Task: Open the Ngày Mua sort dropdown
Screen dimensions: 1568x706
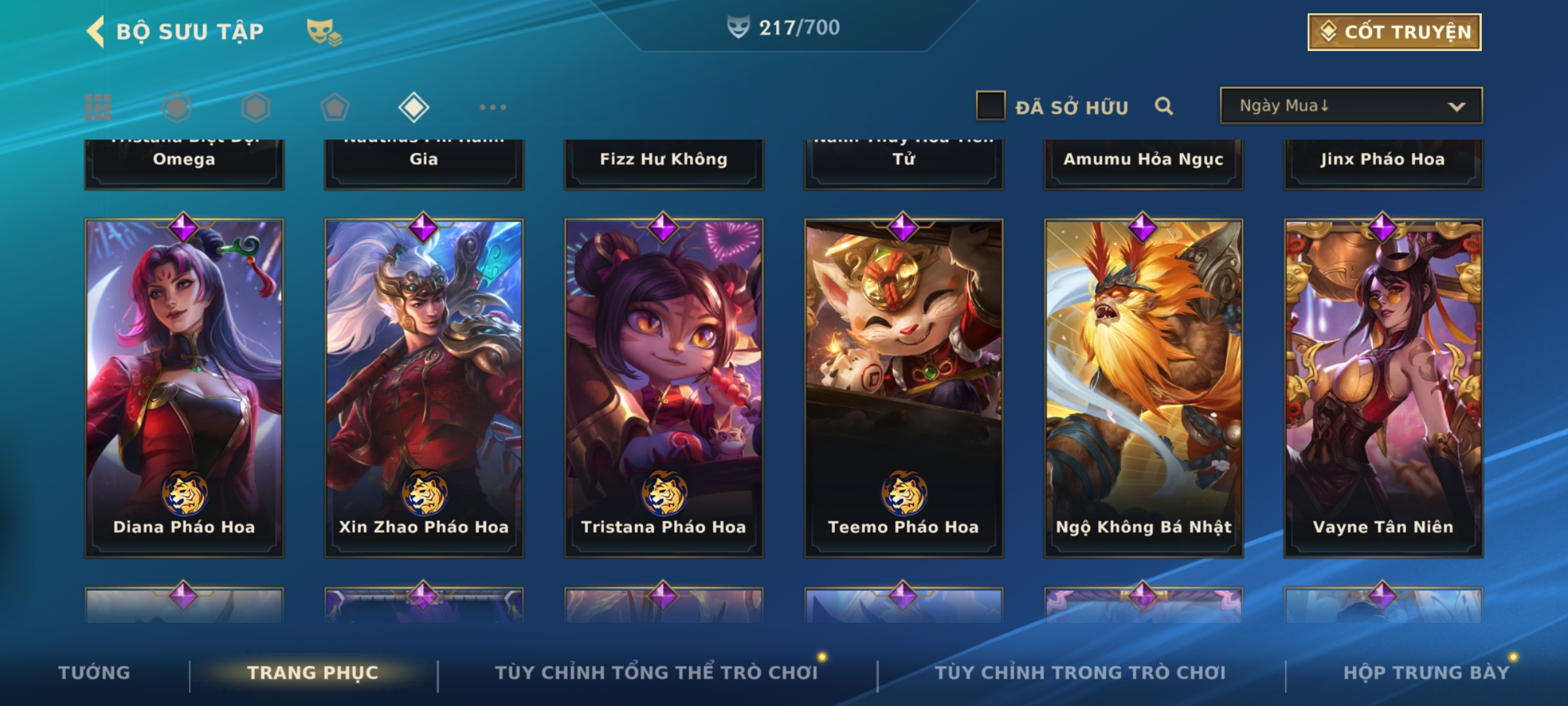Action: pyautogui.click(x=1351, y=106)
